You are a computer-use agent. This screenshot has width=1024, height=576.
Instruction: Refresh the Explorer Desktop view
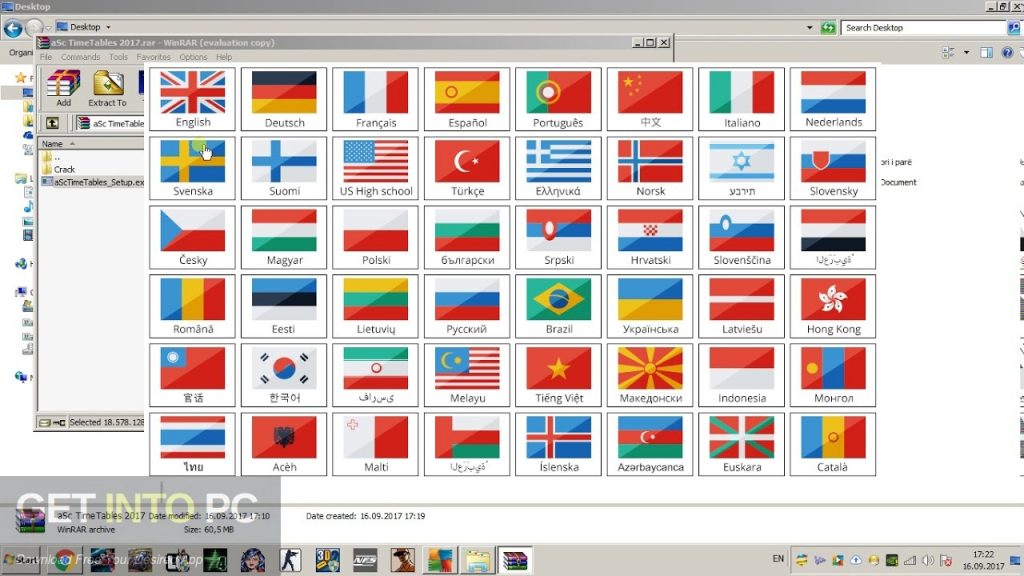point(828,27)
